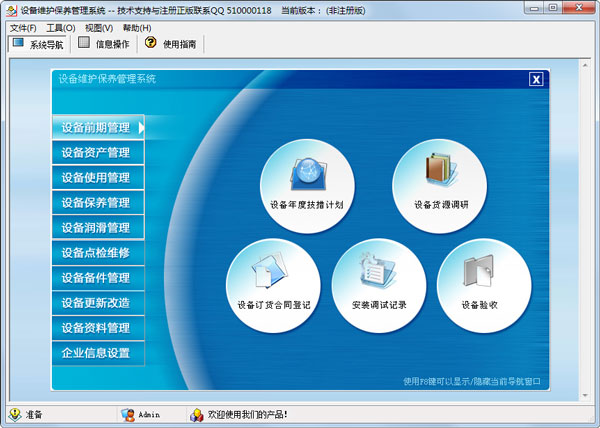Click the 使用指南 question mark icon

tap(150, 42)
